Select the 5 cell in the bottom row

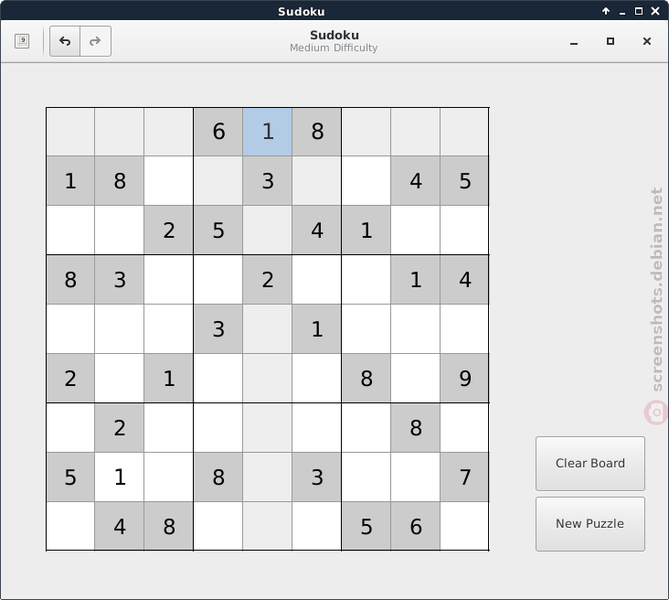coord(366,526)
